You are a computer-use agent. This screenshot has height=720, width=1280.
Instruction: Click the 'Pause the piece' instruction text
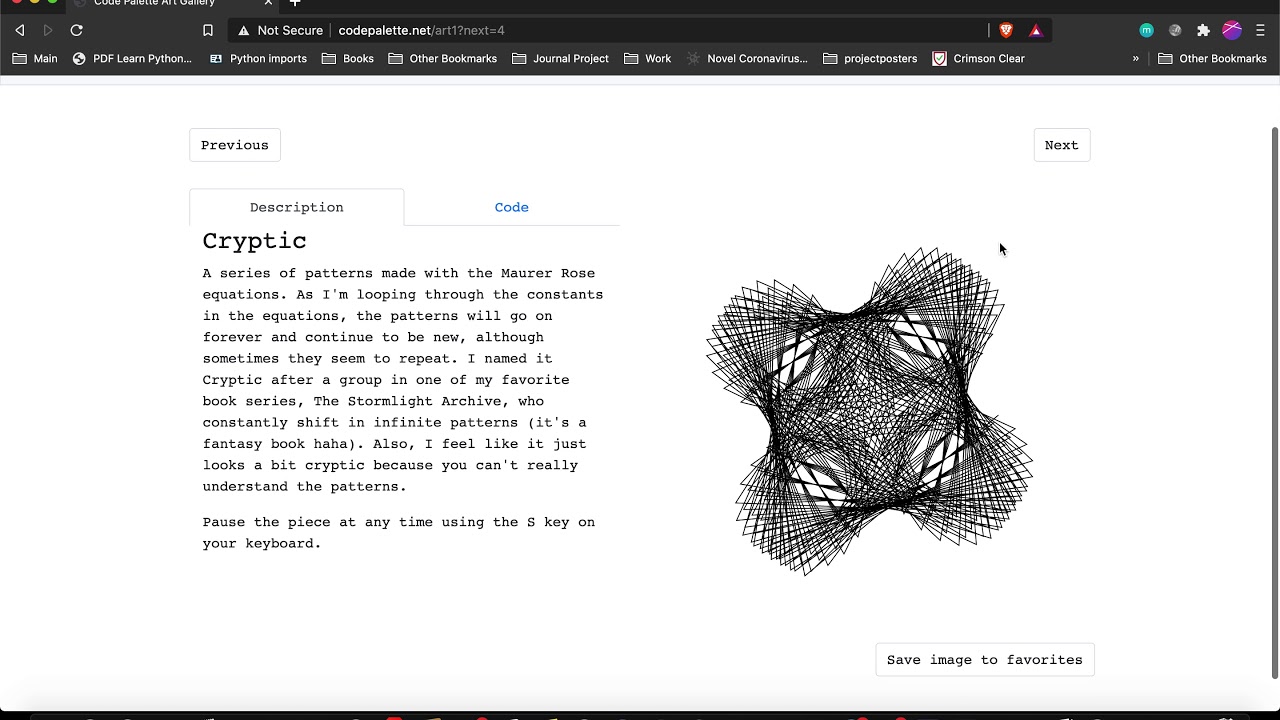tap(399, 533)
